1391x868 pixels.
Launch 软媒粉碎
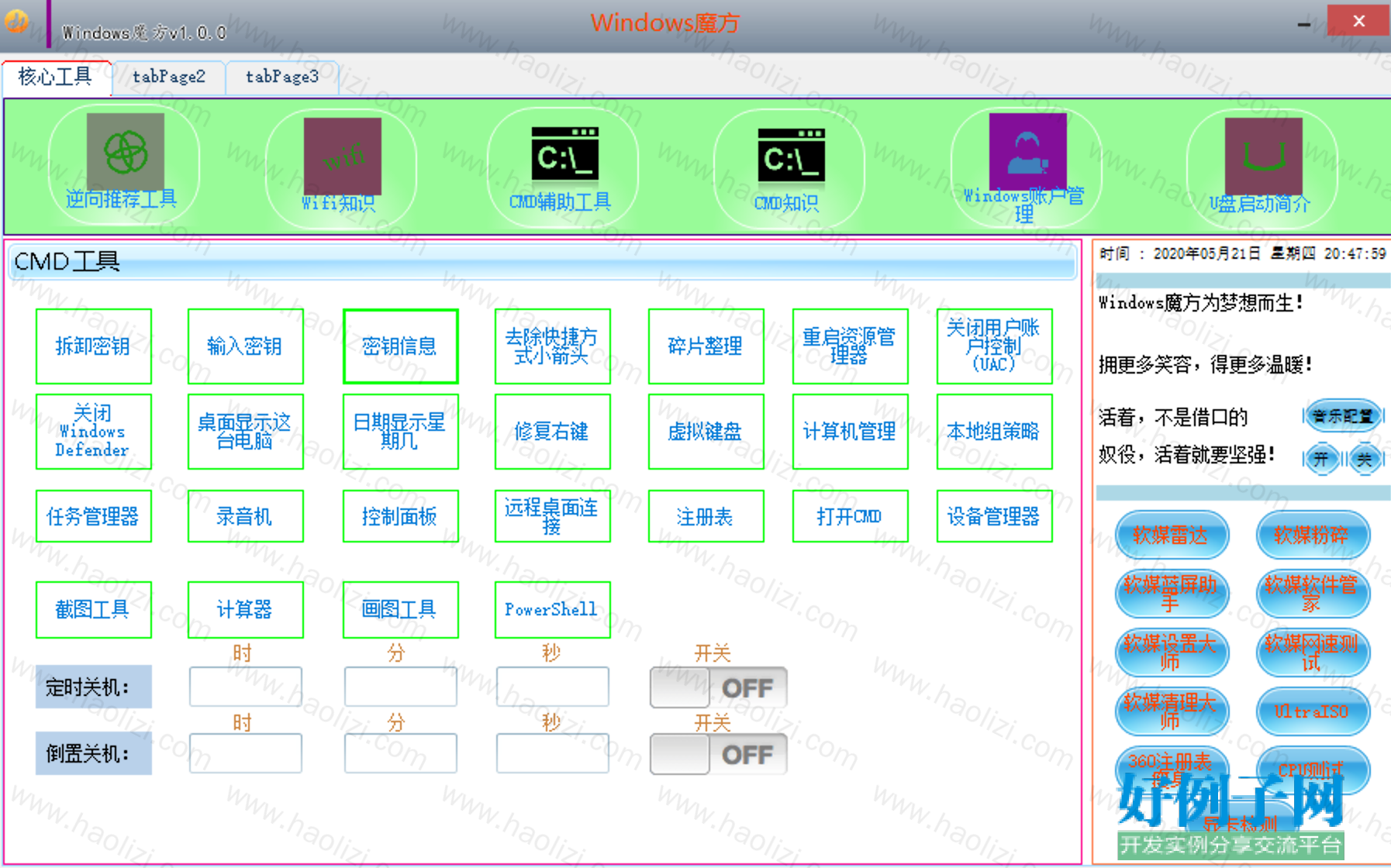click(1313, 535)
